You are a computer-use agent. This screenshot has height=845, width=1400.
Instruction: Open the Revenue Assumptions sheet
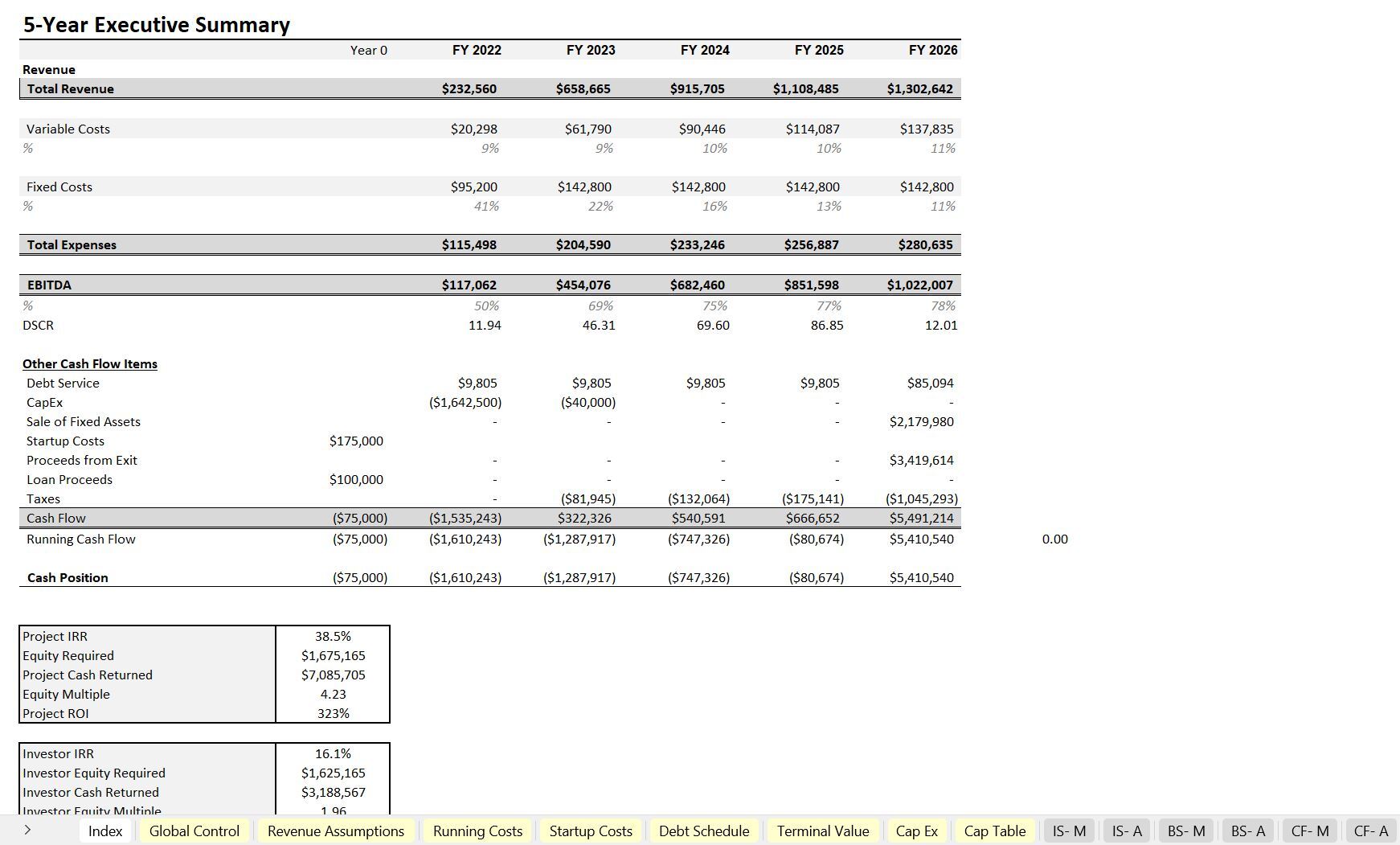click(x=336, y=831)
